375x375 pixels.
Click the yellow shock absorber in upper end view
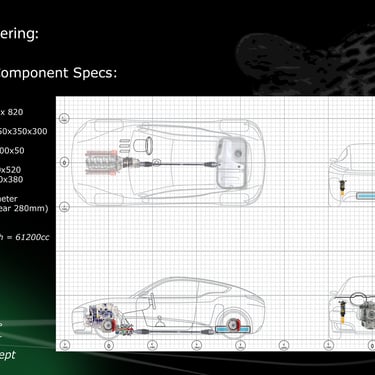click(x=342, y=188)
